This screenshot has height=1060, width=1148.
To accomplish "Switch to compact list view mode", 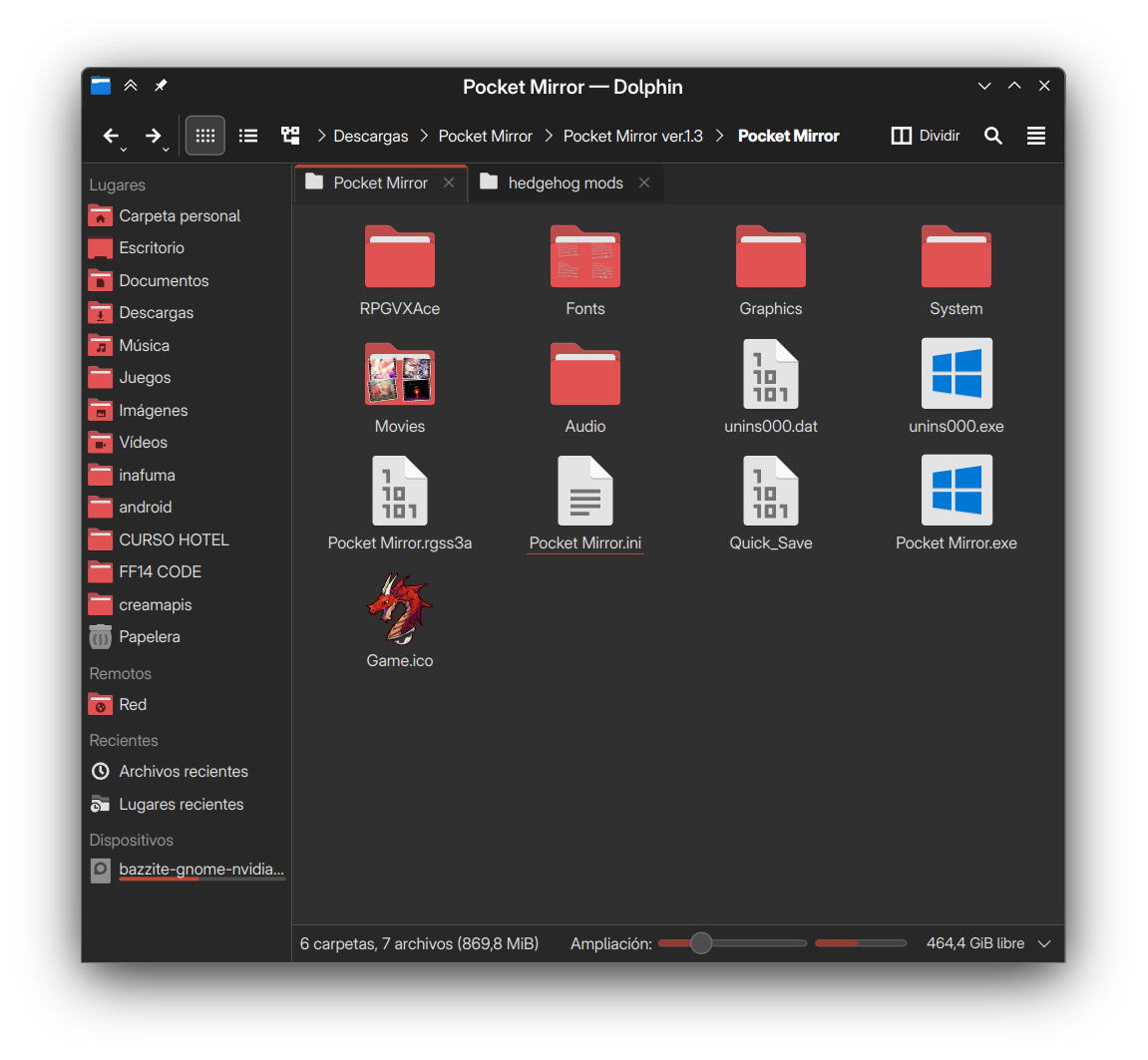I will [x=248, y=136].
